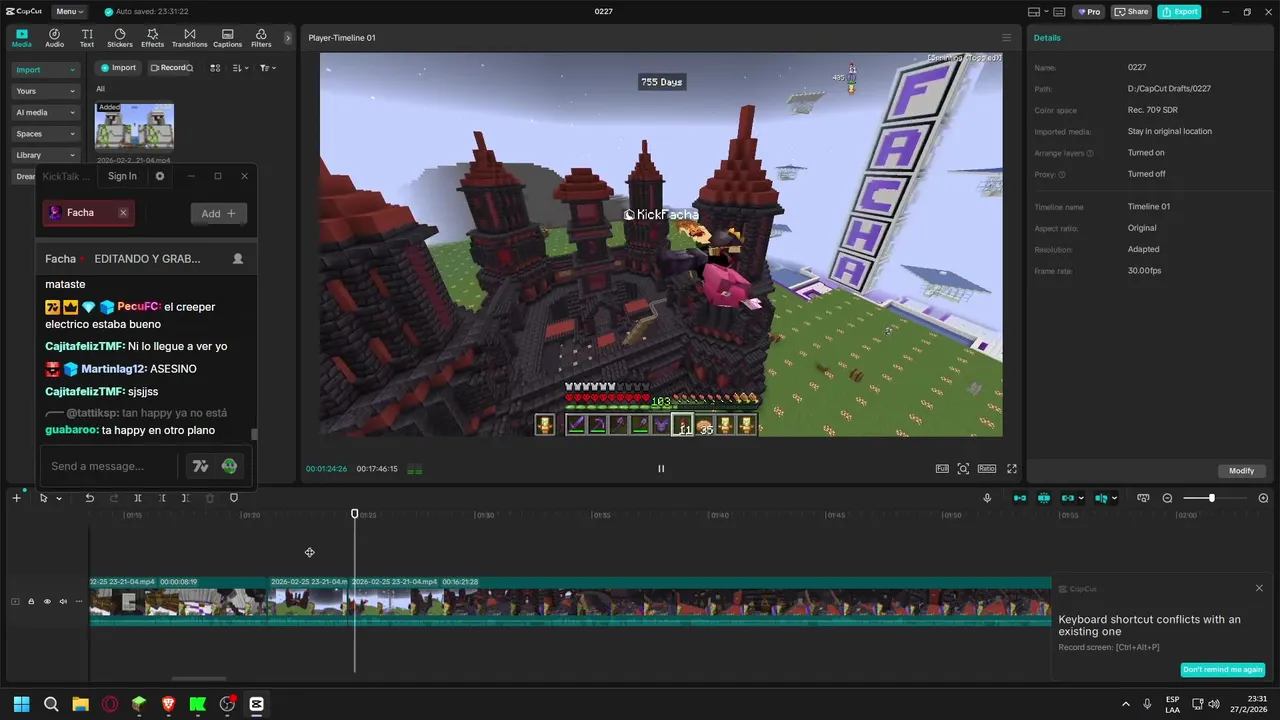Mute the main track audio
This screenshot has width=1280, height=720.
(63, 601)
